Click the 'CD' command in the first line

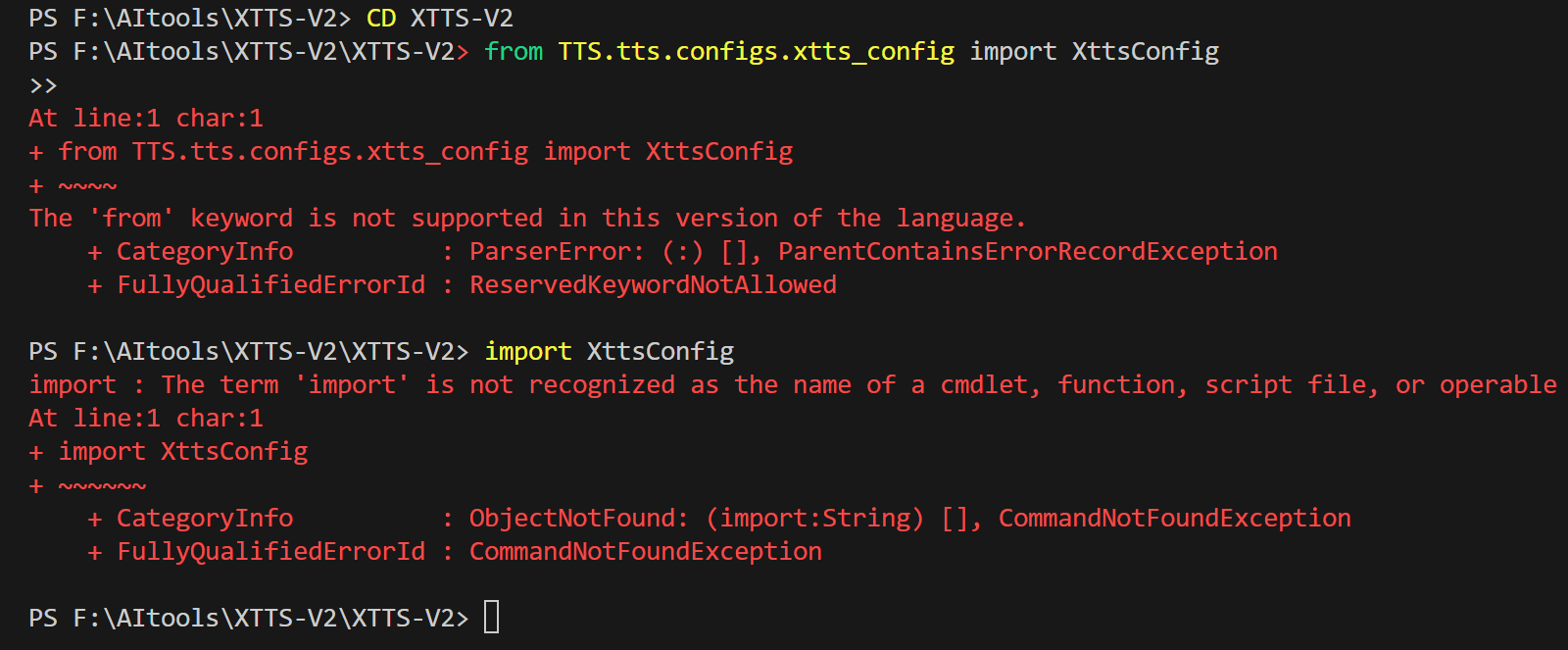[x=381, y=18]
